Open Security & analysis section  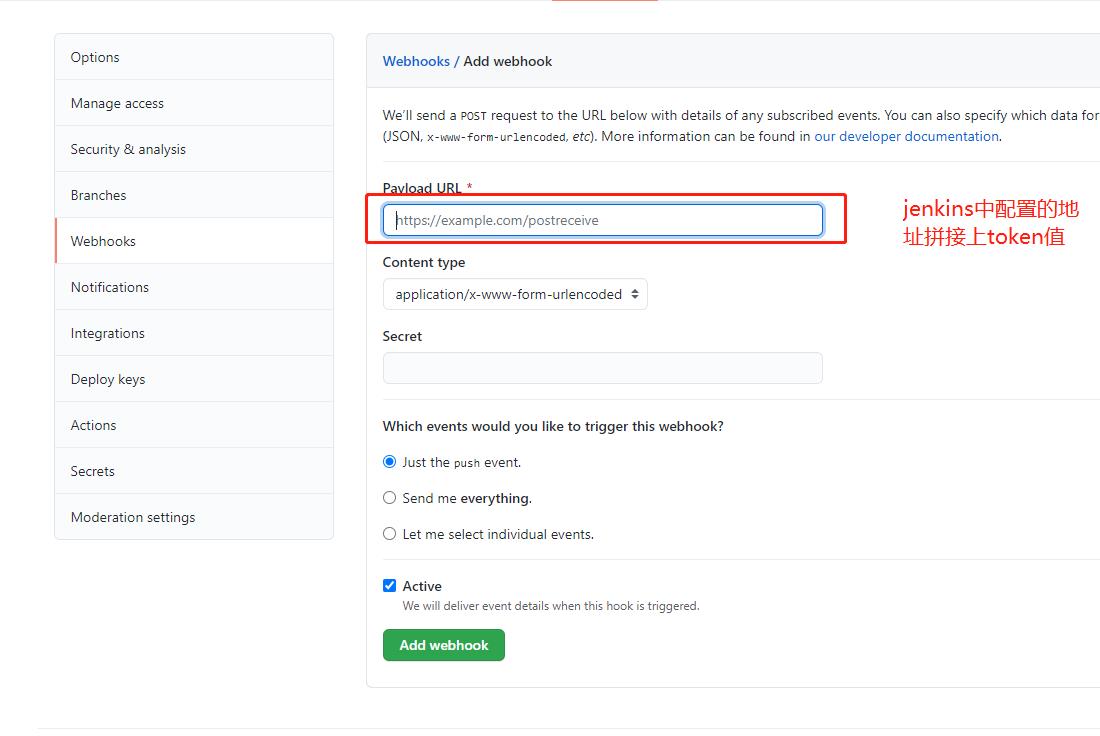[x=128, y=149]
